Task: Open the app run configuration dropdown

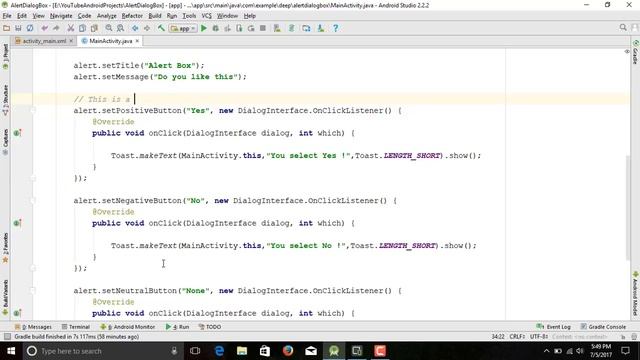Action: click(x=183, y=28)
